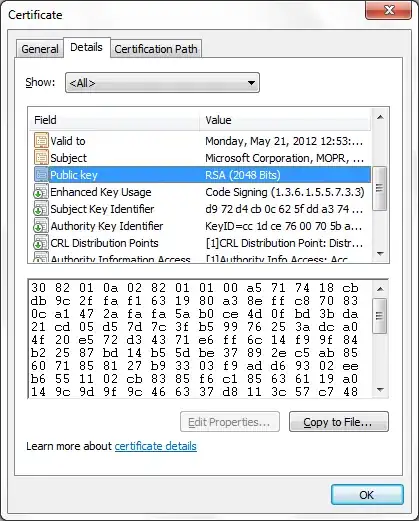Open the Show filter dropdown

162,83
